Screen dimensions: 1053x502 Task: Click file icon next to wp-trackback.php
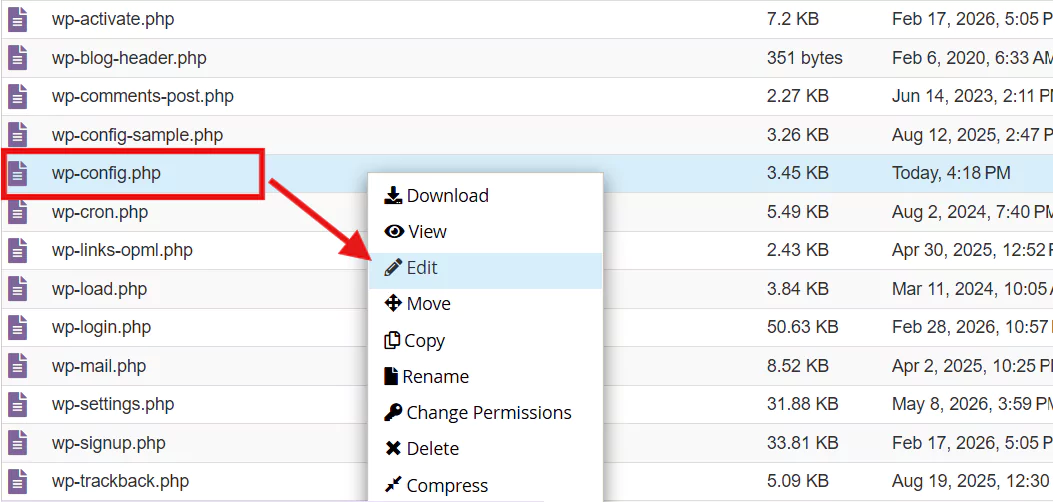[17, 482]
